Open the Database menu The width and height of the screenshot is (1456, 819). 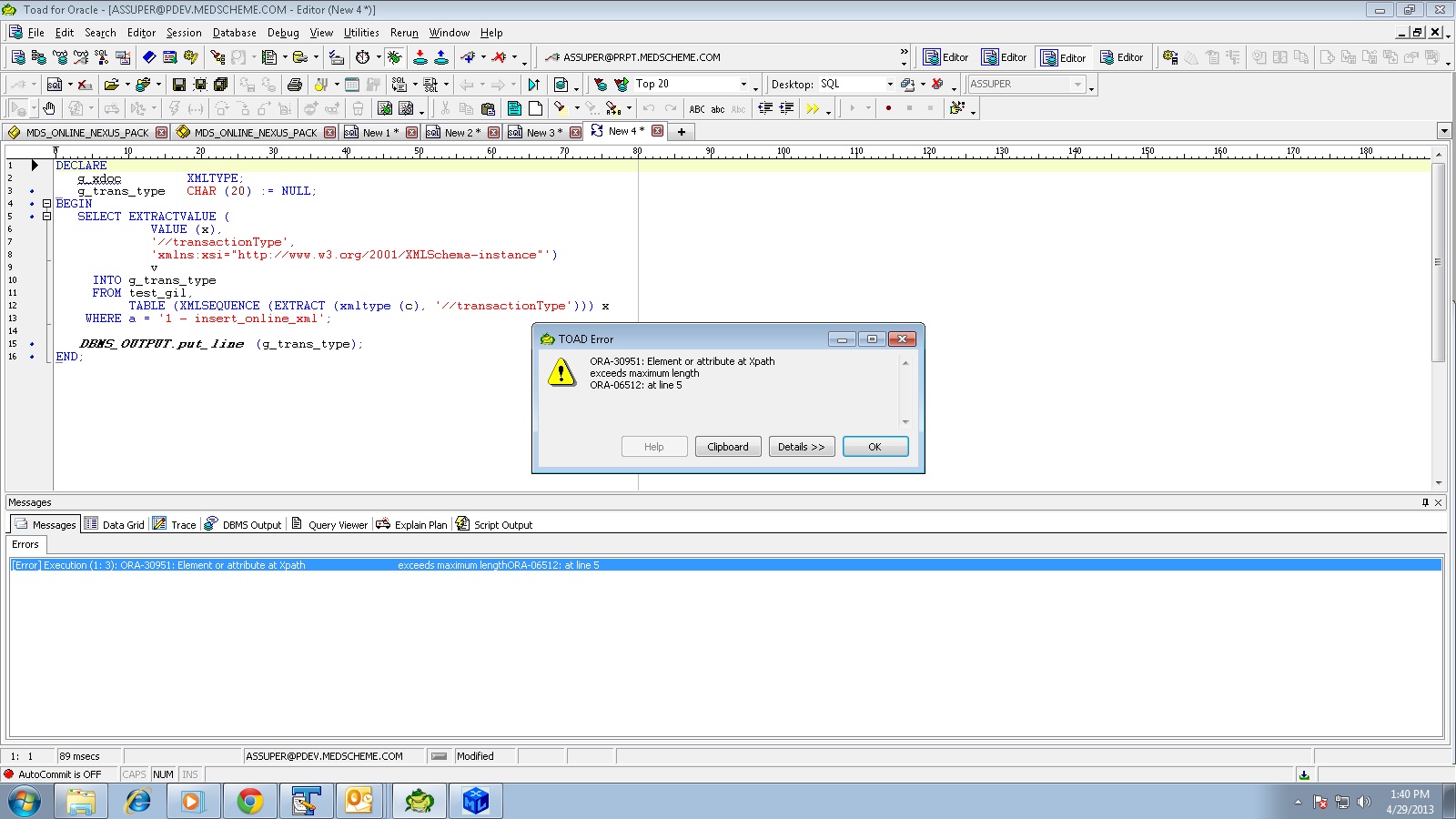[234, 33]
